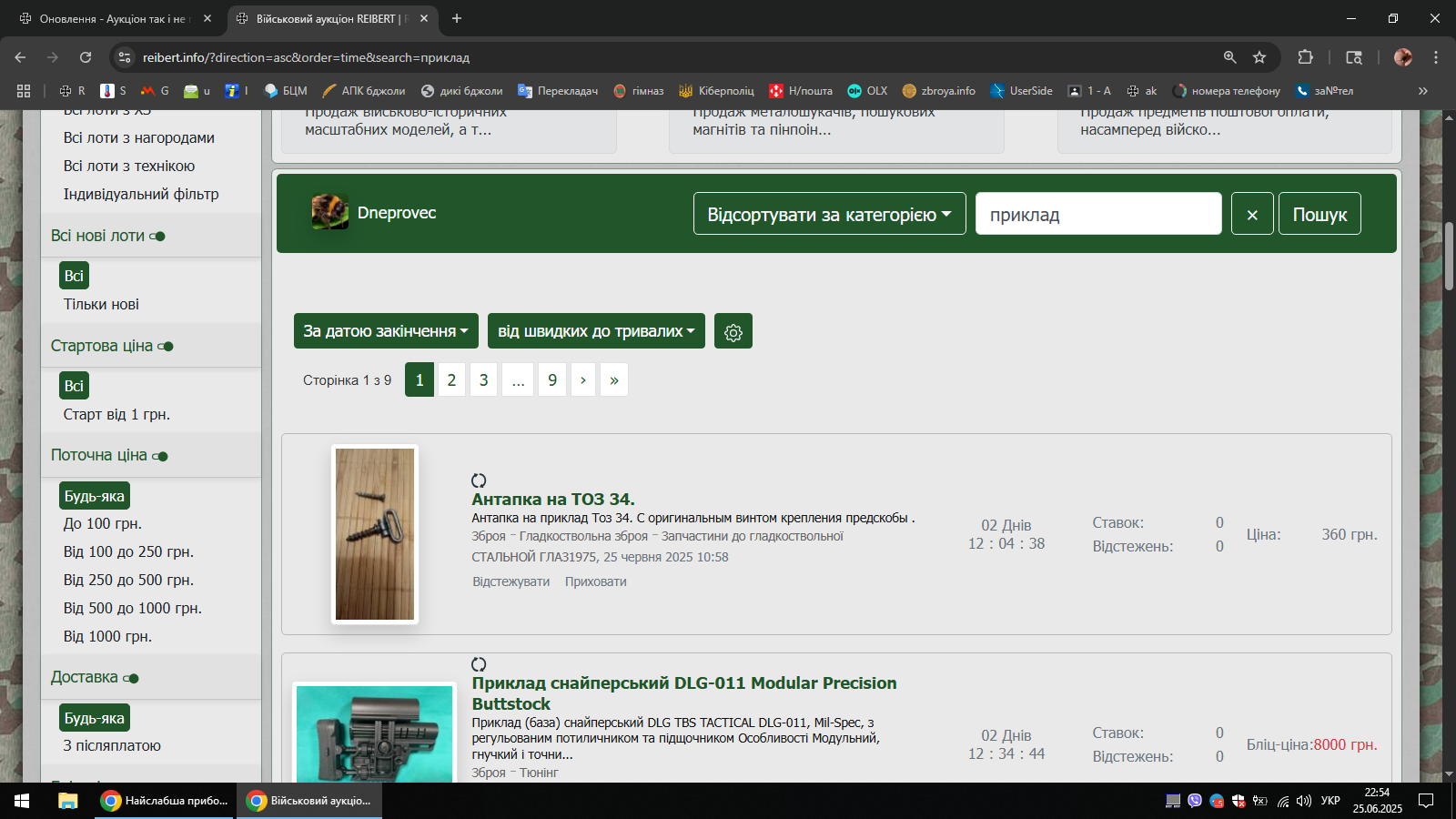
Task: Open За датою закінчення sort dropdown
Action: click(x=386, y=331)
